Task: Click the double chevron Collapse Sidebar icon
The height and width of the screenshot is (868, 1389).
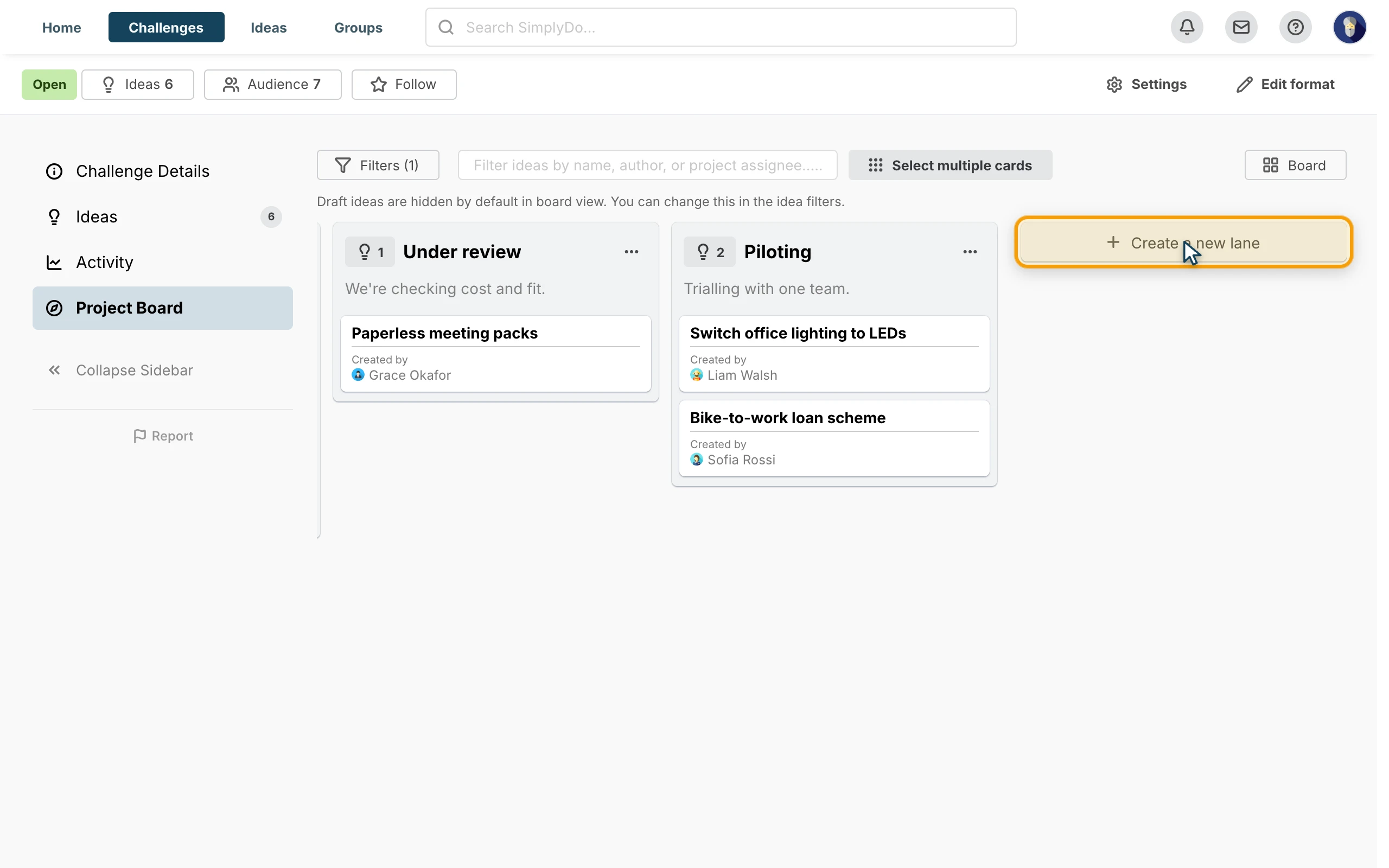Action: pos(54,371)
